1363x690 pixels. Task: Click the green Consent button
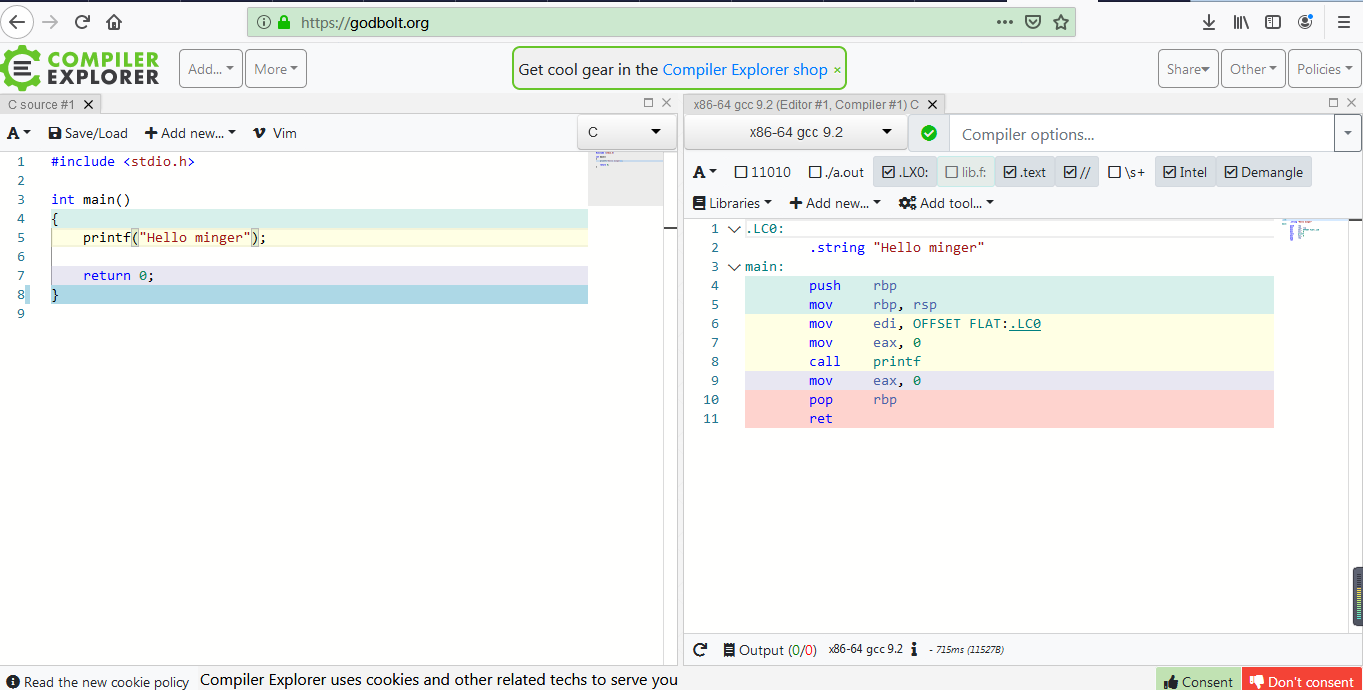[1198, 681]
